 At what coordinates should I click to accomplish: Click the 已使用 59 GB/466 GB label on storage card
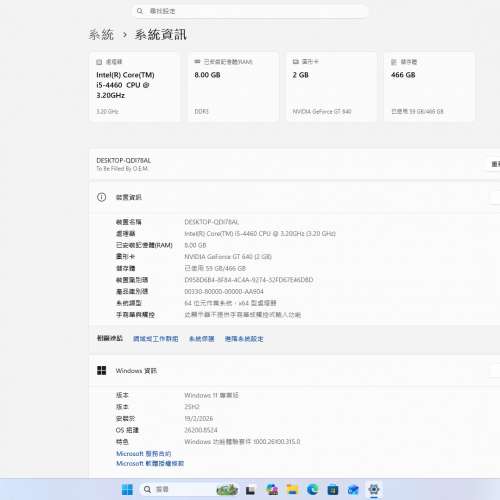pyautogui.click(x=417, y=111)
